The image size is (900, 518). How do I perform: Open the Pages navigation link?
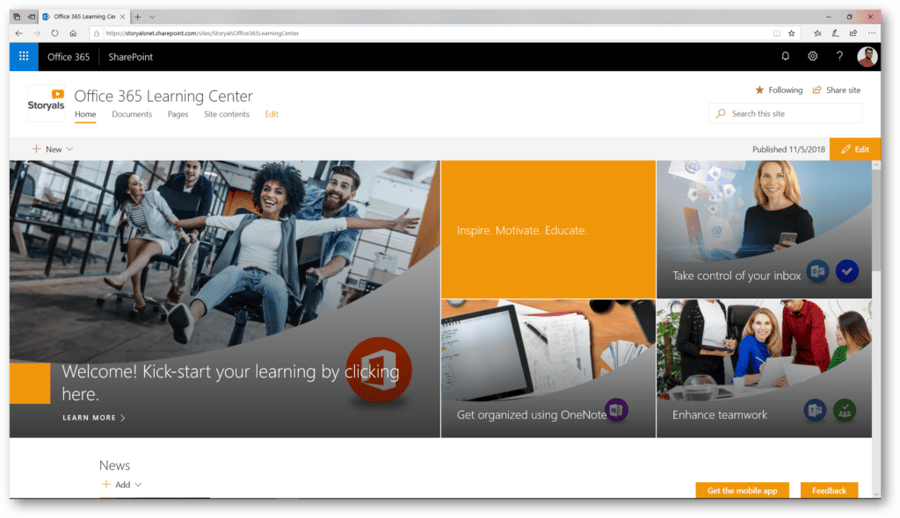click(178, 114)
